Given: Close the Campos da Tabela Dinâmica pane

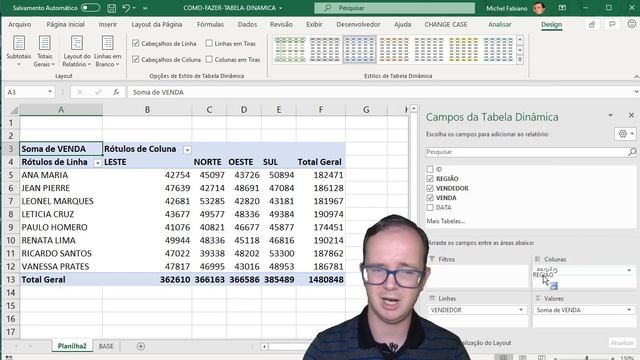Looking at the screenshot, I should pyautogui.click(x=631, y=116).
